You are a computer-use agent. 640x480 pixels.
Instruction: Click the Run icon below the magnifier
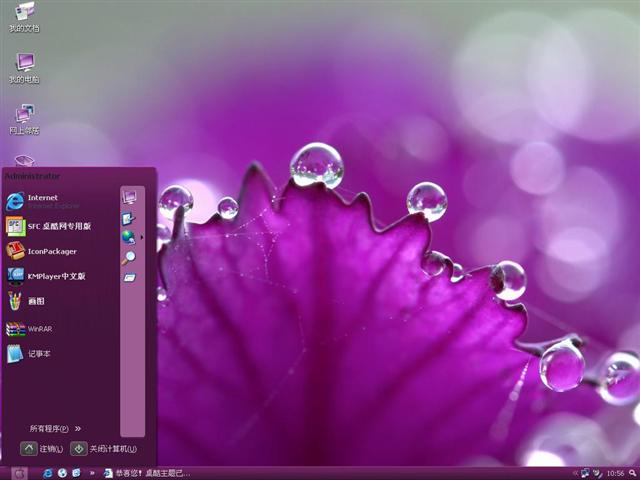[129, 278]
